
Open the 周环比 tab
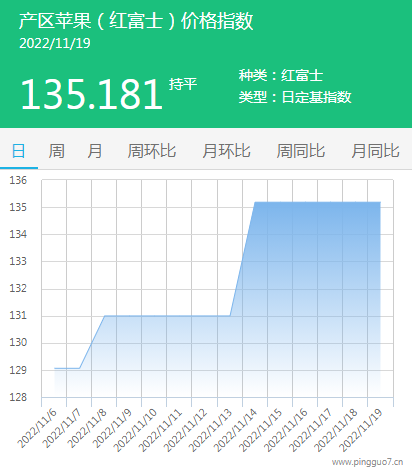(x=152, y=151)
